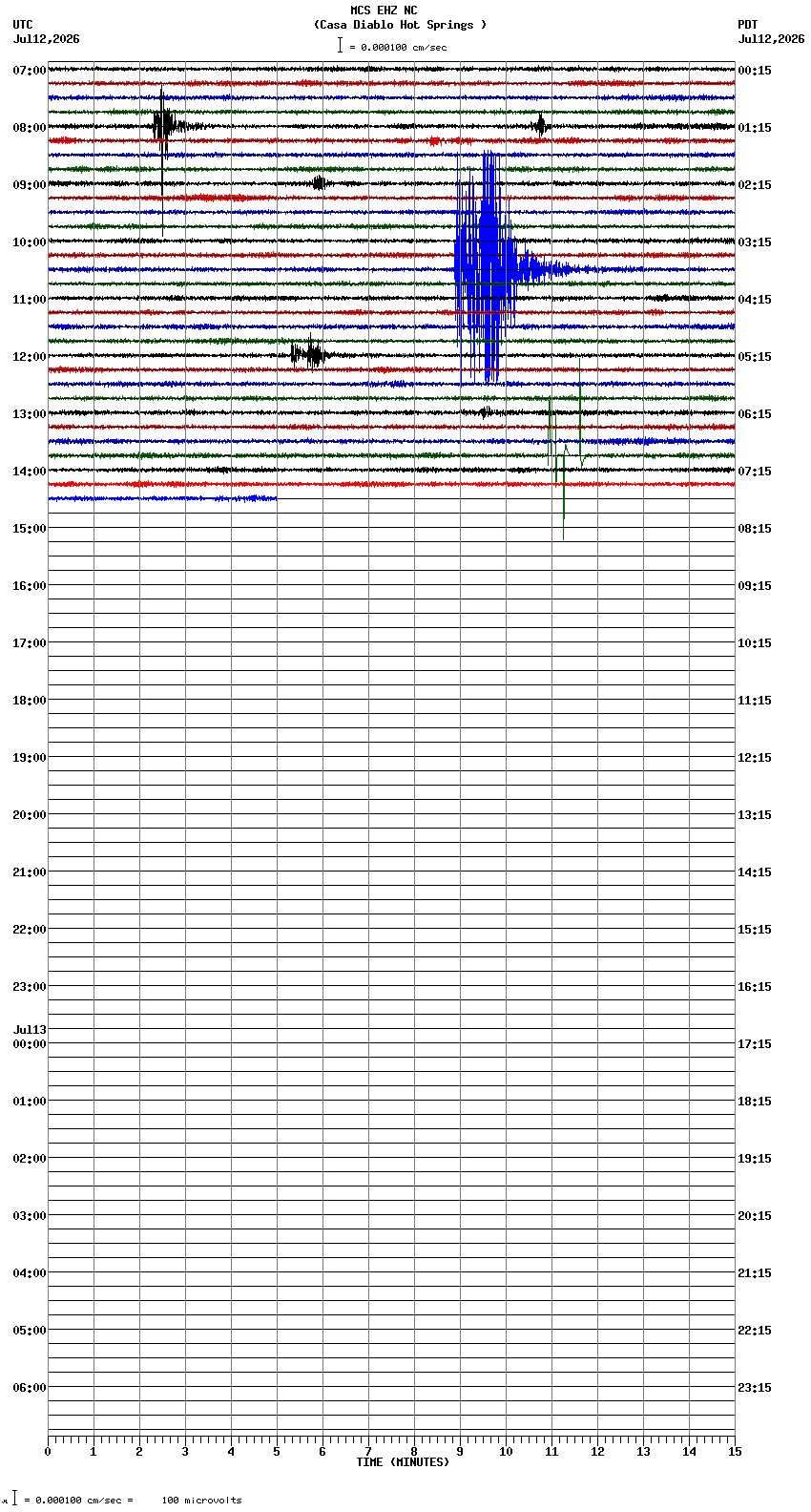Click the scale bar symbol above the plot
811x1512 pixels.
340,46
